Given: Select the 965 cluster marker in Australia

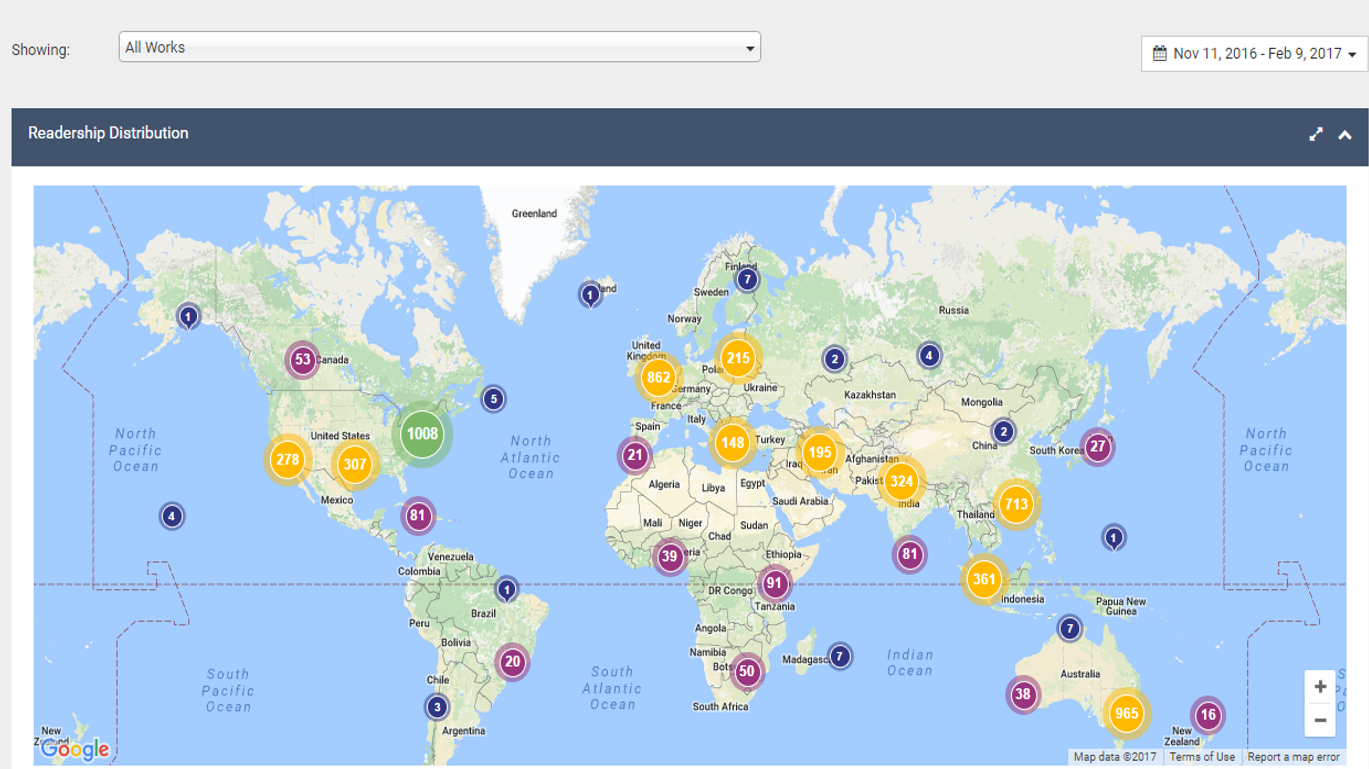Looking at the screenshot, I should 1127,714.
